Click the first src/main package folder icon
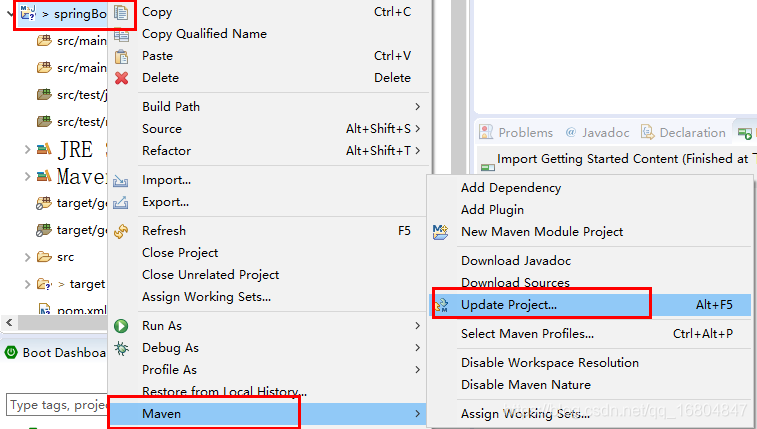This screenshot has width=757, height=429. tap(44, 41)
